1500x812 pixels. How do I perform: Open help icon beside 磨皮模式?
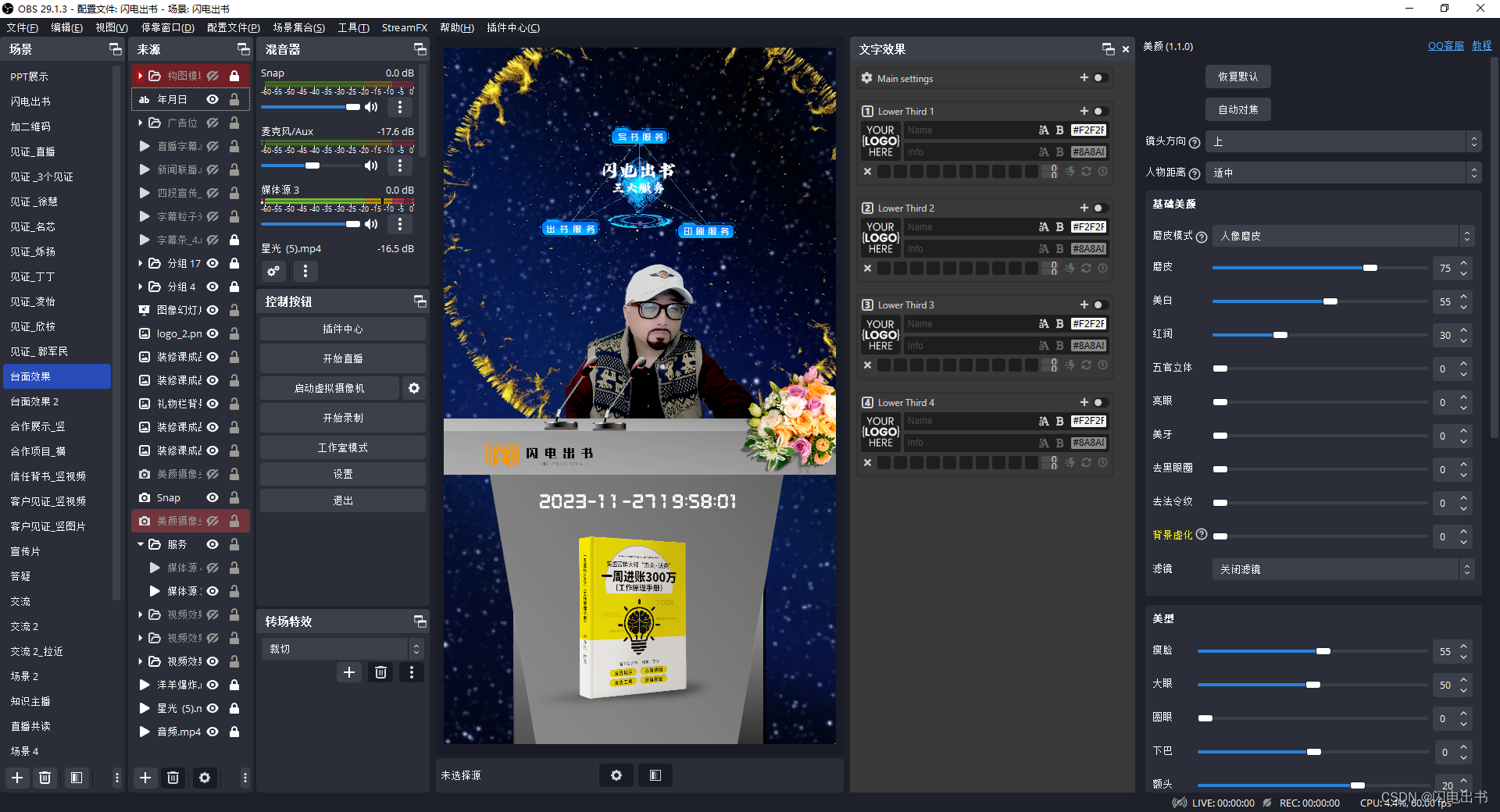pyautogui.click(x=1202, y=237)
